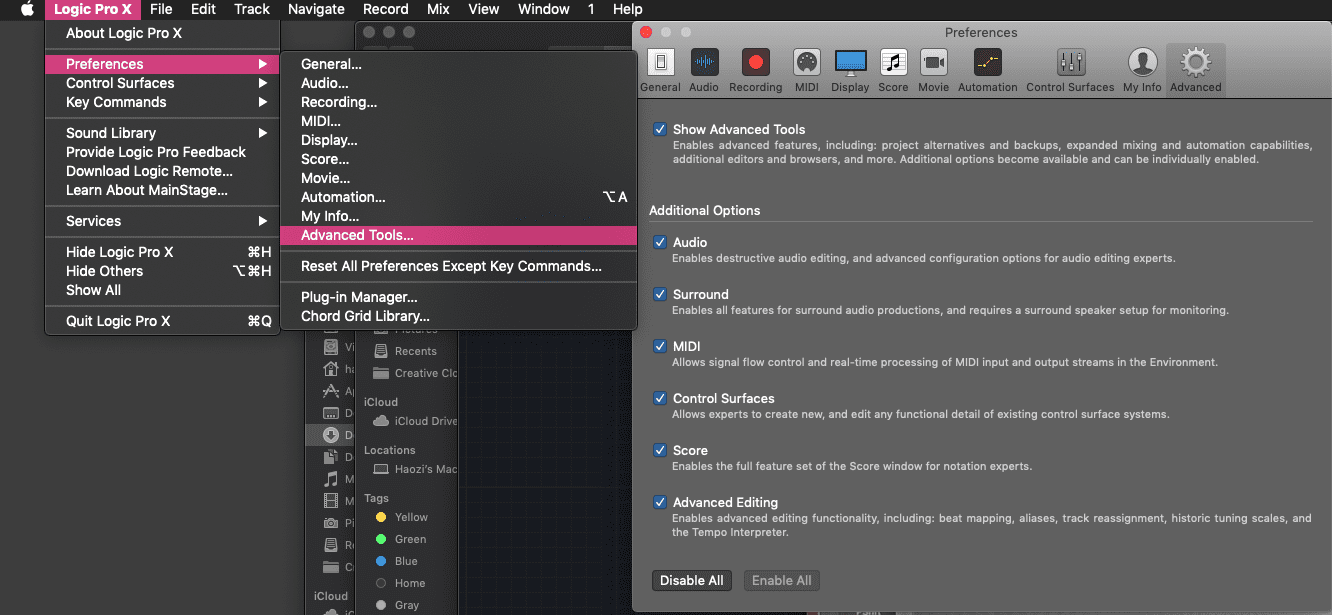Toggle the Surround checkbox
The height and width of the screenshot is (615, 1332).
tap(660, 294)
